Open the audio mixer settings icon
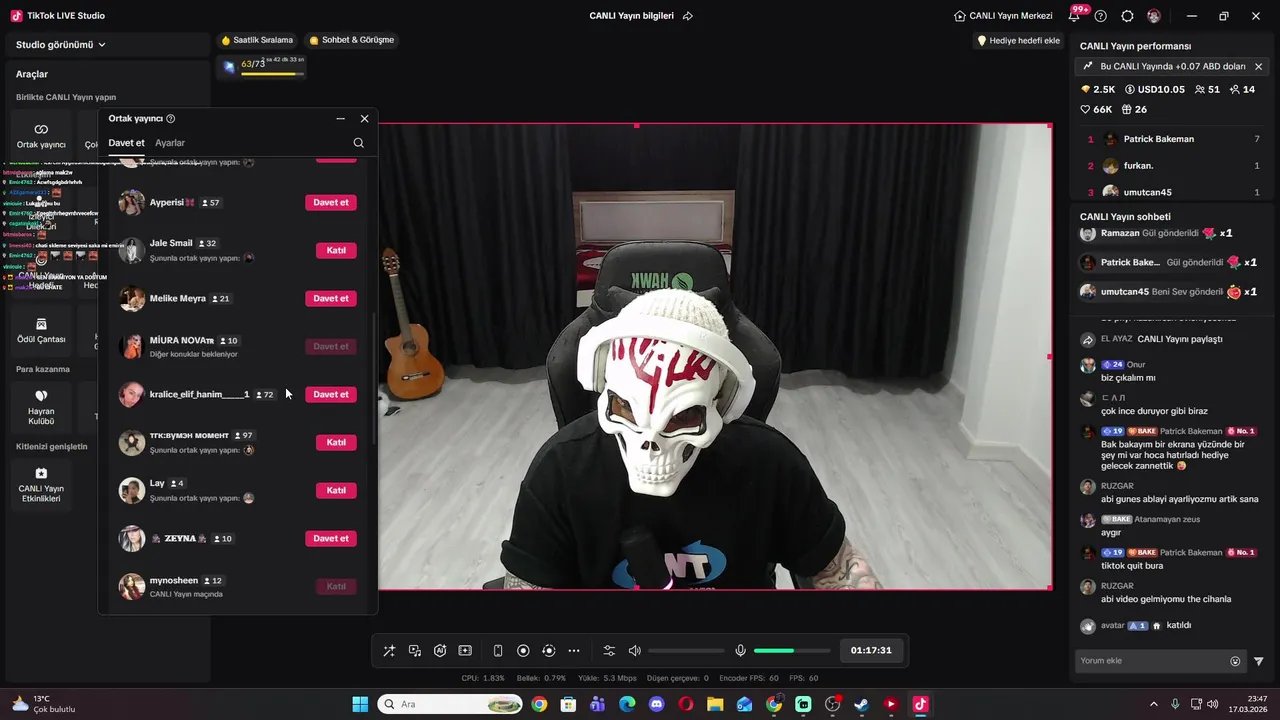Screen dimensions: 1280x720 pos(609,651)
